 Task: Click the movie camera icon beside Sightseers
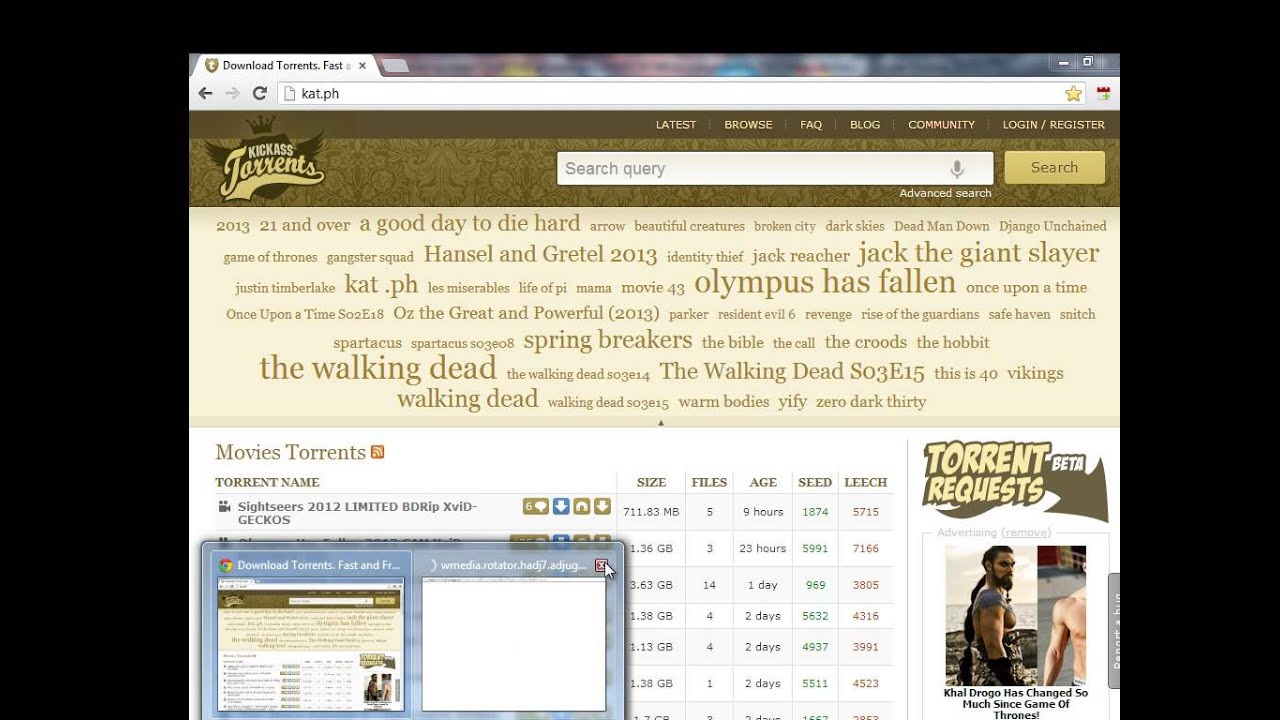225,507
